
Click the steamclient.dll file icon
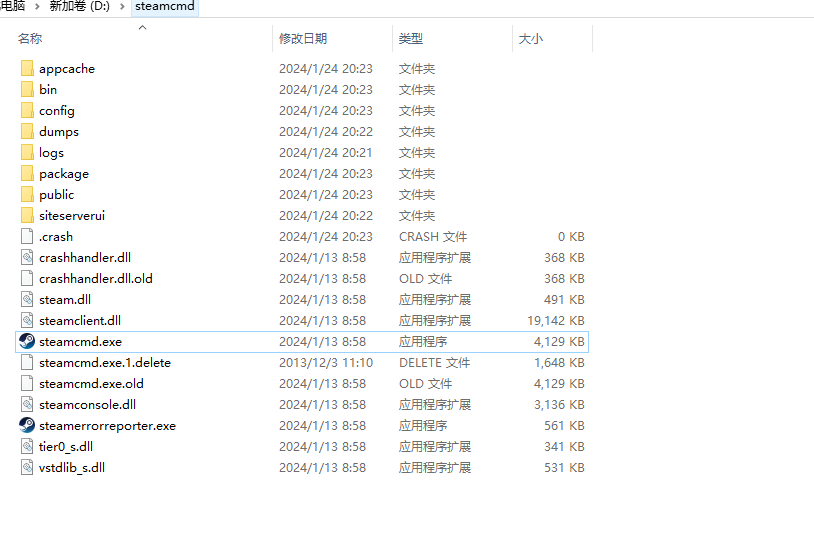[27, 320]
